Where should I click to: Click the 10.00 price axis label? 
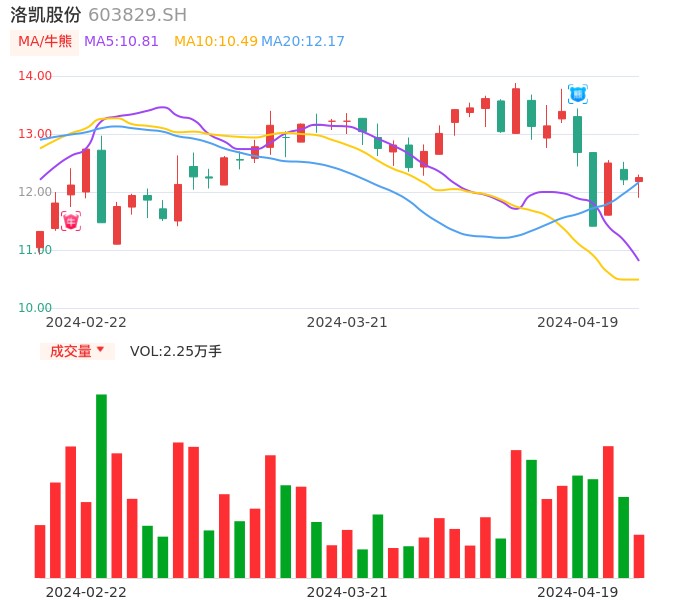point(35,308)
